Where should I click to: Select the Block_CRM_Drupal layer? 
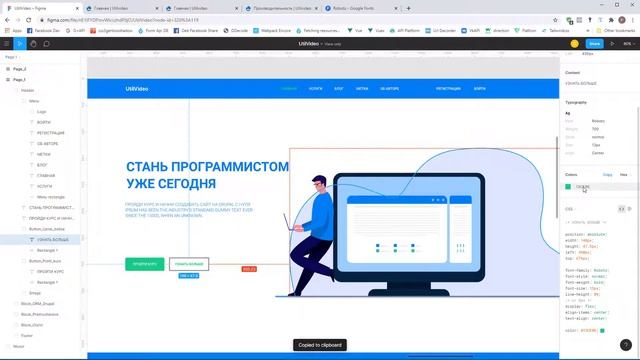(x=38, y=304)
